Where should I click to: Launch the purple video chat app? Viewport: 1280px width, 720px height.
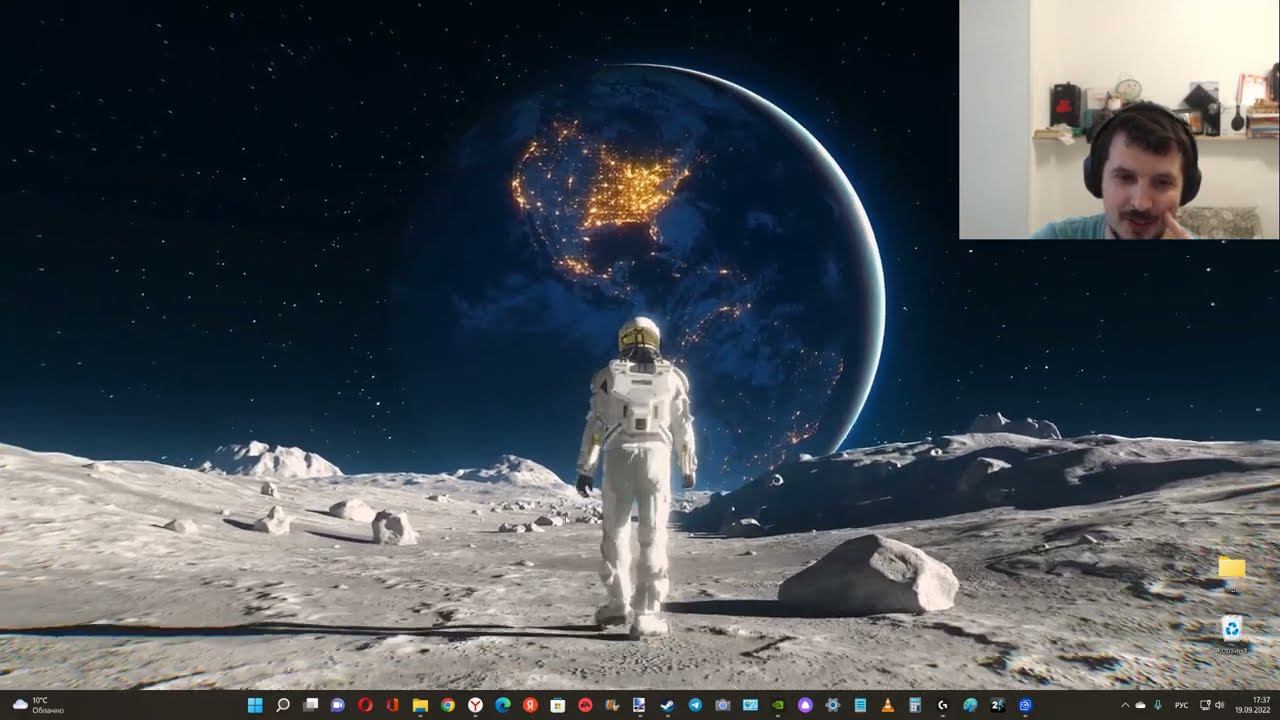pyautogui.click(x=338, y=705)
